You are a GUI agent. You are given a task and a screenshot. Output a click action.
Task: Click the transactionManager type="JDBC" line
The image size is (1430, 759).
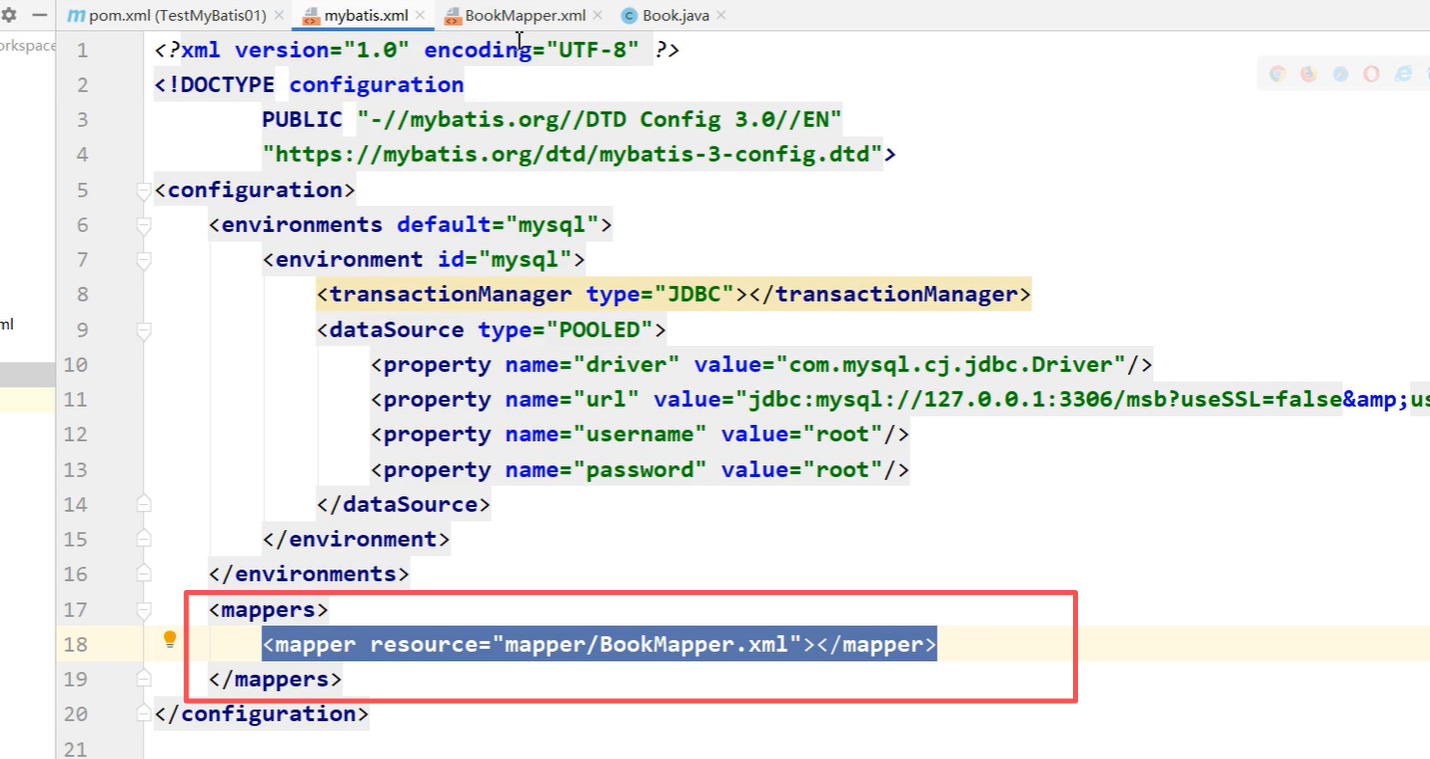point(674,295)
